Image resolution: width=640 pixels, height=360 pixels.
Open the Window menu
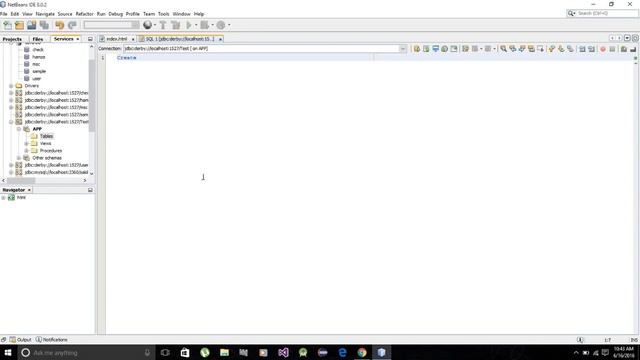point(182,14)
